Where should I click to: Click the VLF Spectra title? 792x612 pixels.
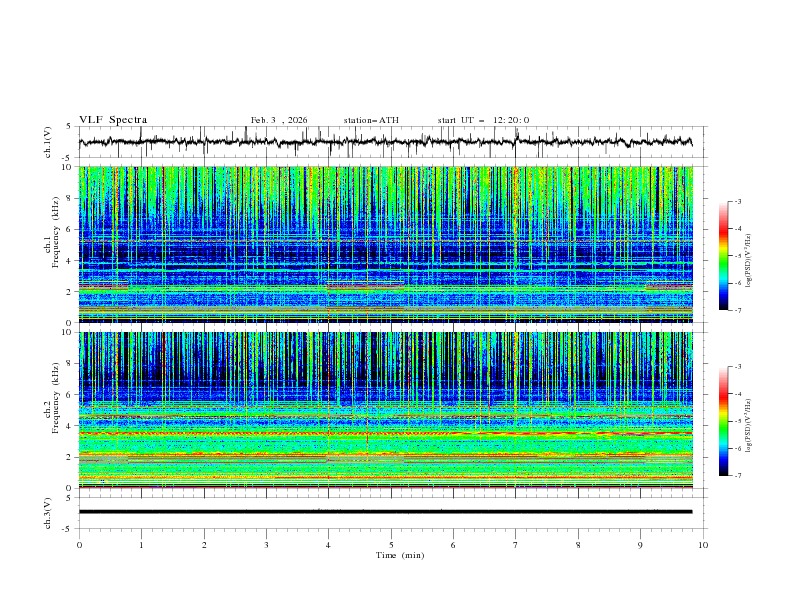click(x=113, y=120)
